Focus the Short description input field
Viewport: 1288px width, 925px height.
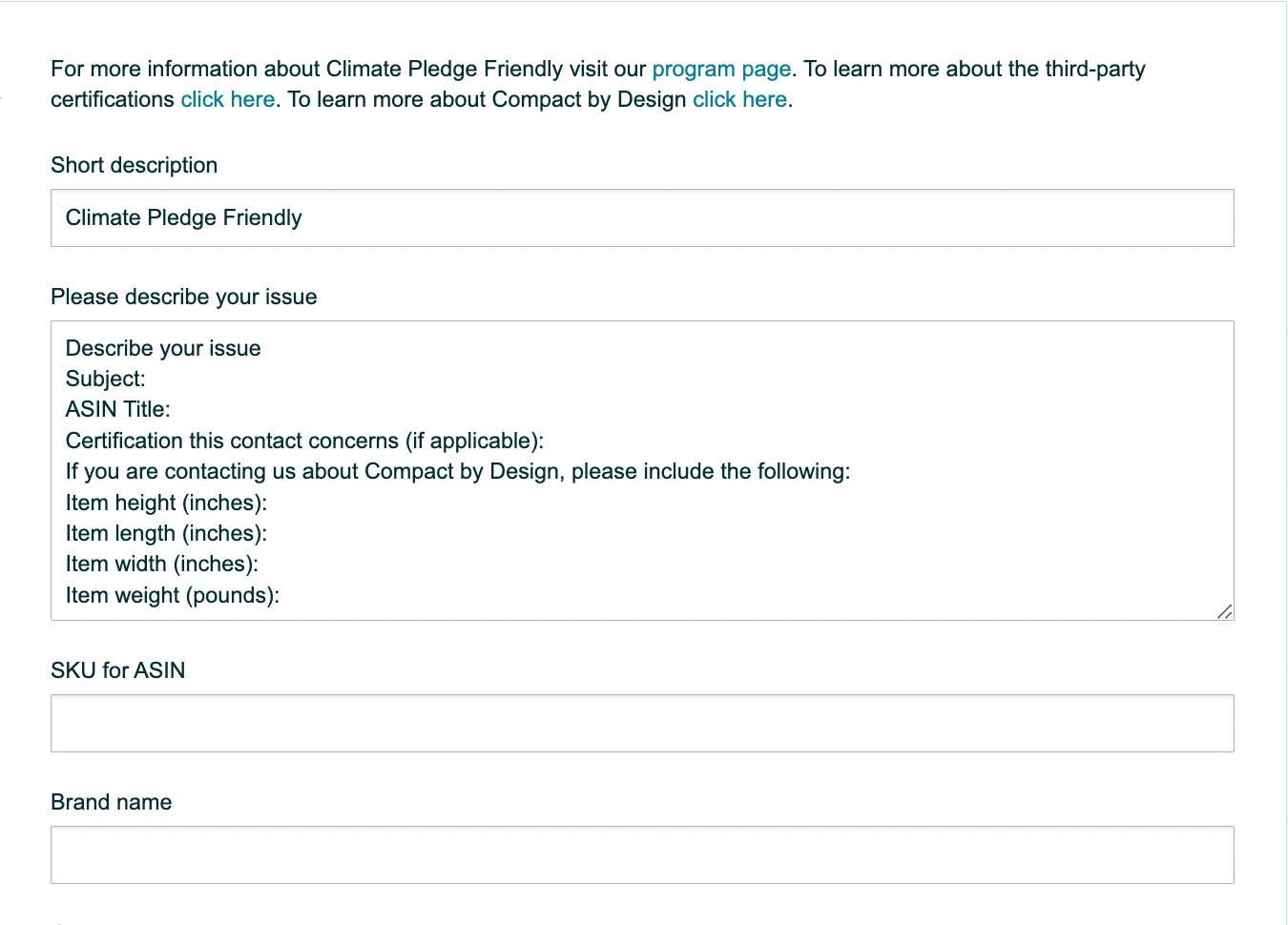[x=642, y=218]
